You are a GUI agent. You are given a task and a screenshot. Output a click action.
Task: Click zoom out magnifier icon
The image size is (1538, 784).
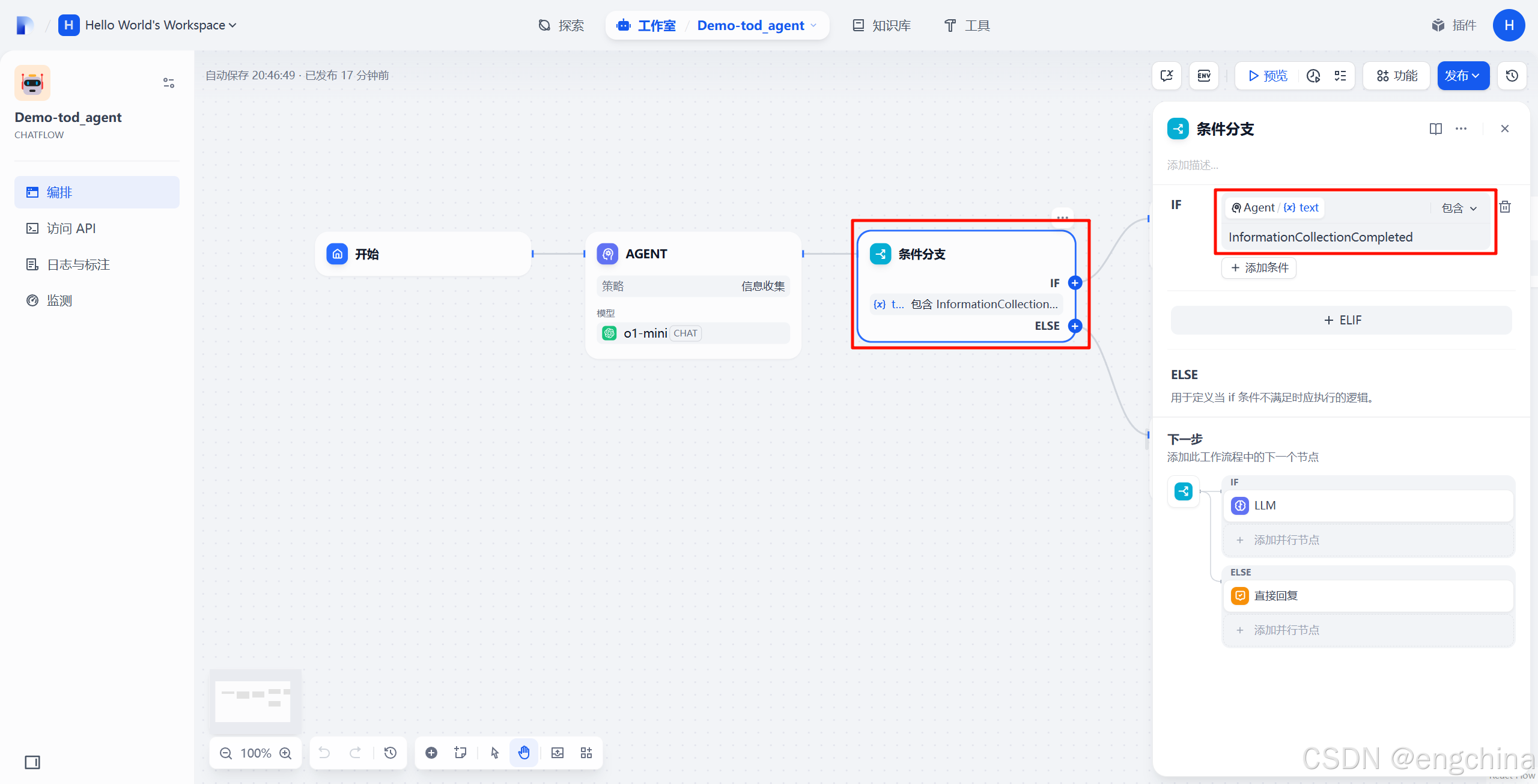(226, 753)
